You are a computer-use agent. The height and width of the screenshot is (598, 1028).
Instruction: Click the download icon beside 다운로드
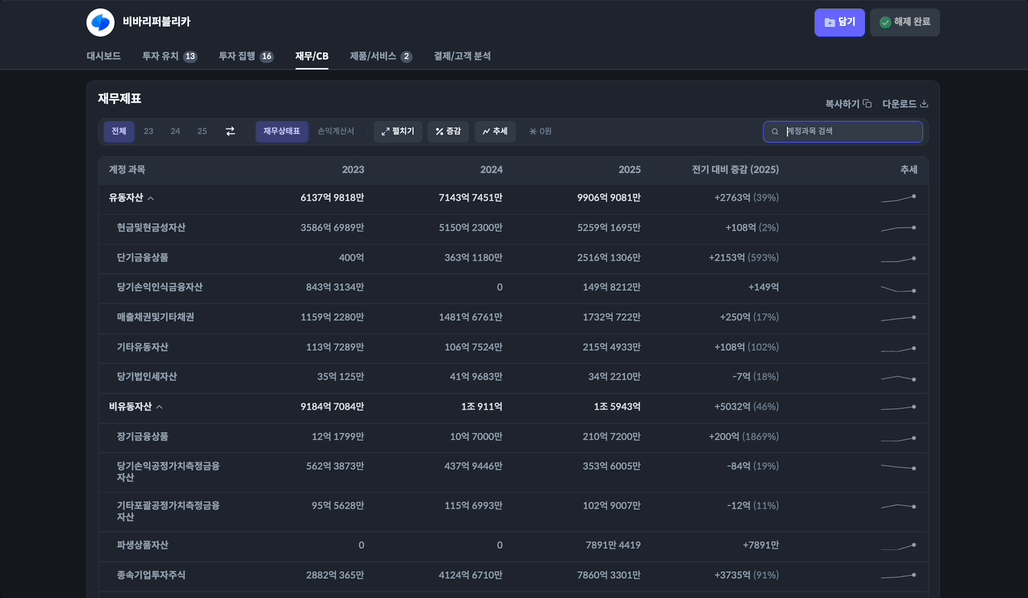click(x=924, y=104)
